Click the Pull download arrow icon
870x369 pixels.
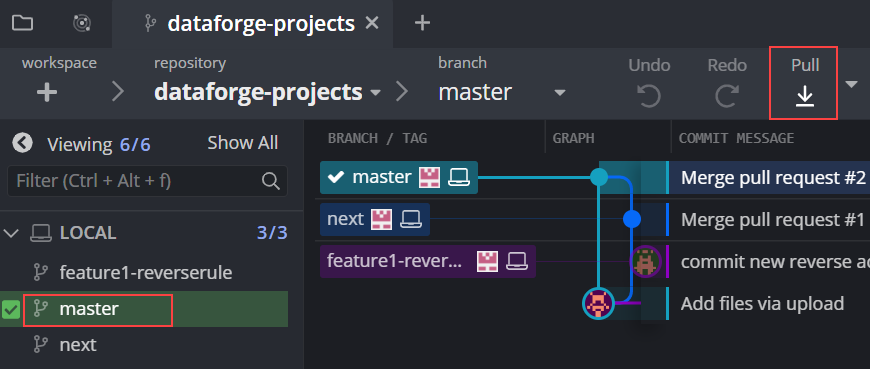805,98
